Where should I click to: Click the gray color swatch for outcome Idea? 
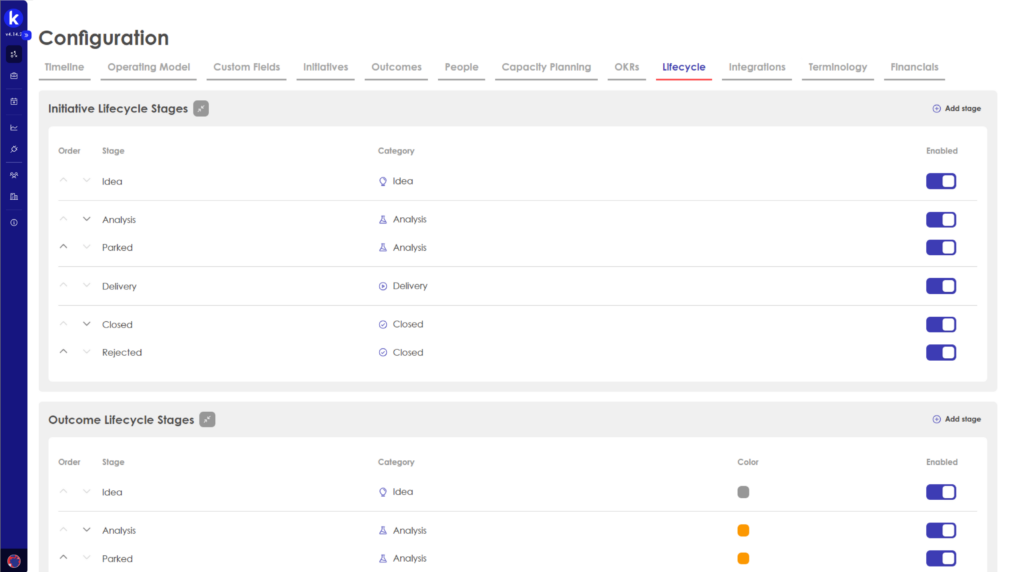(x=743, y=492)
